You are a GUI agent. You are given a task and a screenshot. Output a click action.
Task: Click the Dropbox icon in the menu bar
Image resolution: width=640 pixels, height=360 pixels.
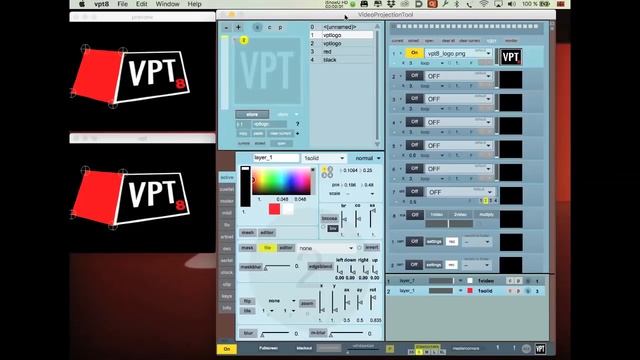tap(391, 4)
